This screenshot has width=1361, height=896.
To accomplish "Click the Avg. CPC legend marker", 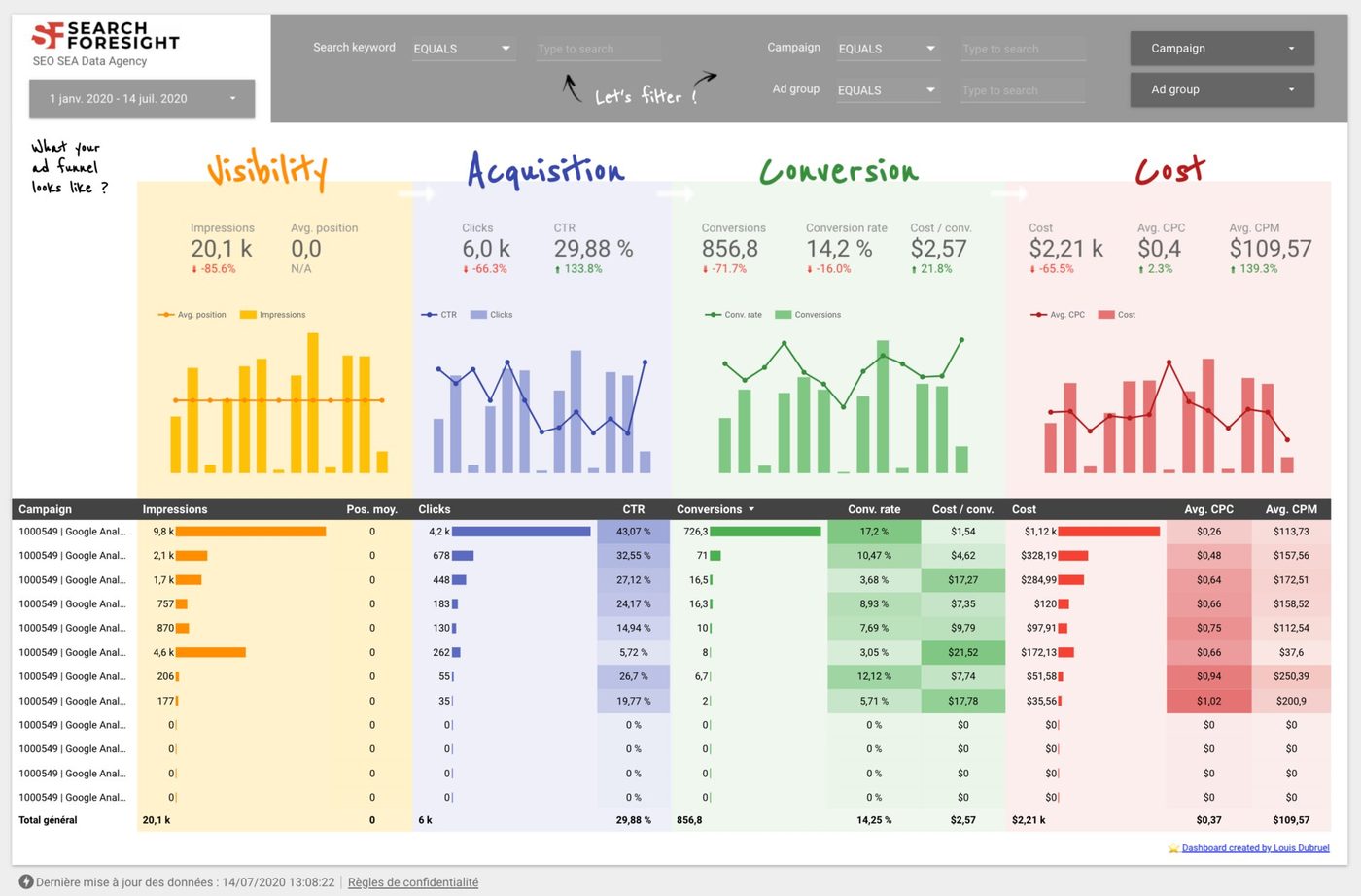I will [x=1039, y=315].
